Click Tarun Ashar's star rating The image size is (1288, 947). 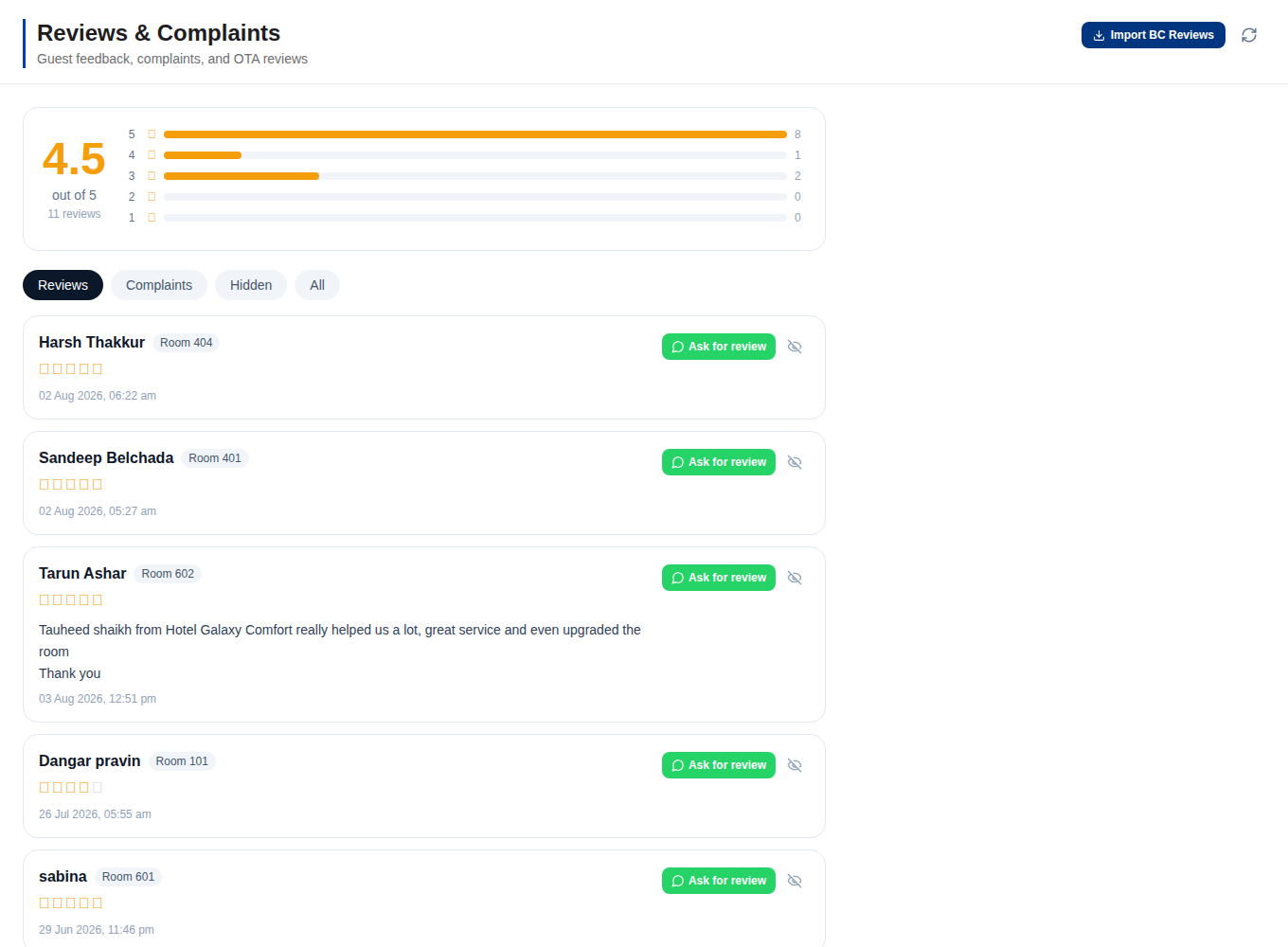pos(71,600)
